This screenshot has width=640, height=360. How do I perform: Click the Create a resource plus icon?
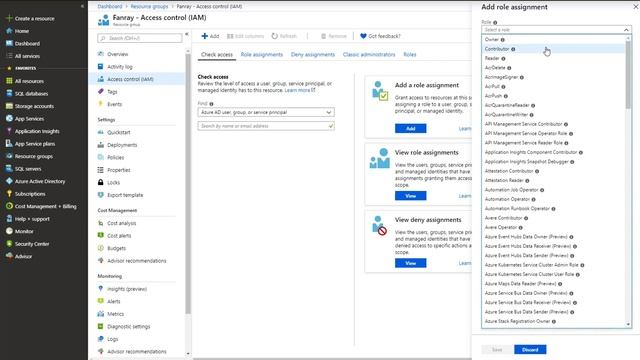click(x=9, y=18)
